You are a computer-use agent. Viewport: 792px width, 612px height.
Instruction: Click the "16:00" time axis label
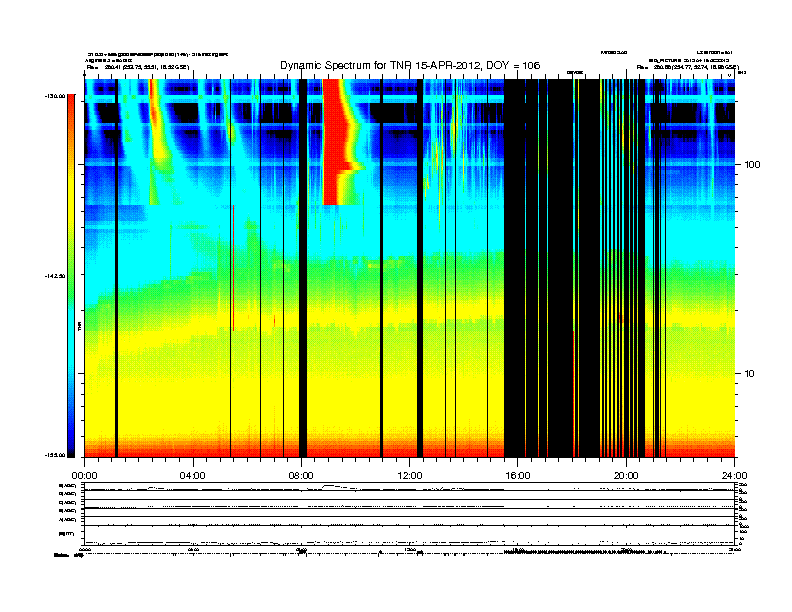(x=518, y=476)
